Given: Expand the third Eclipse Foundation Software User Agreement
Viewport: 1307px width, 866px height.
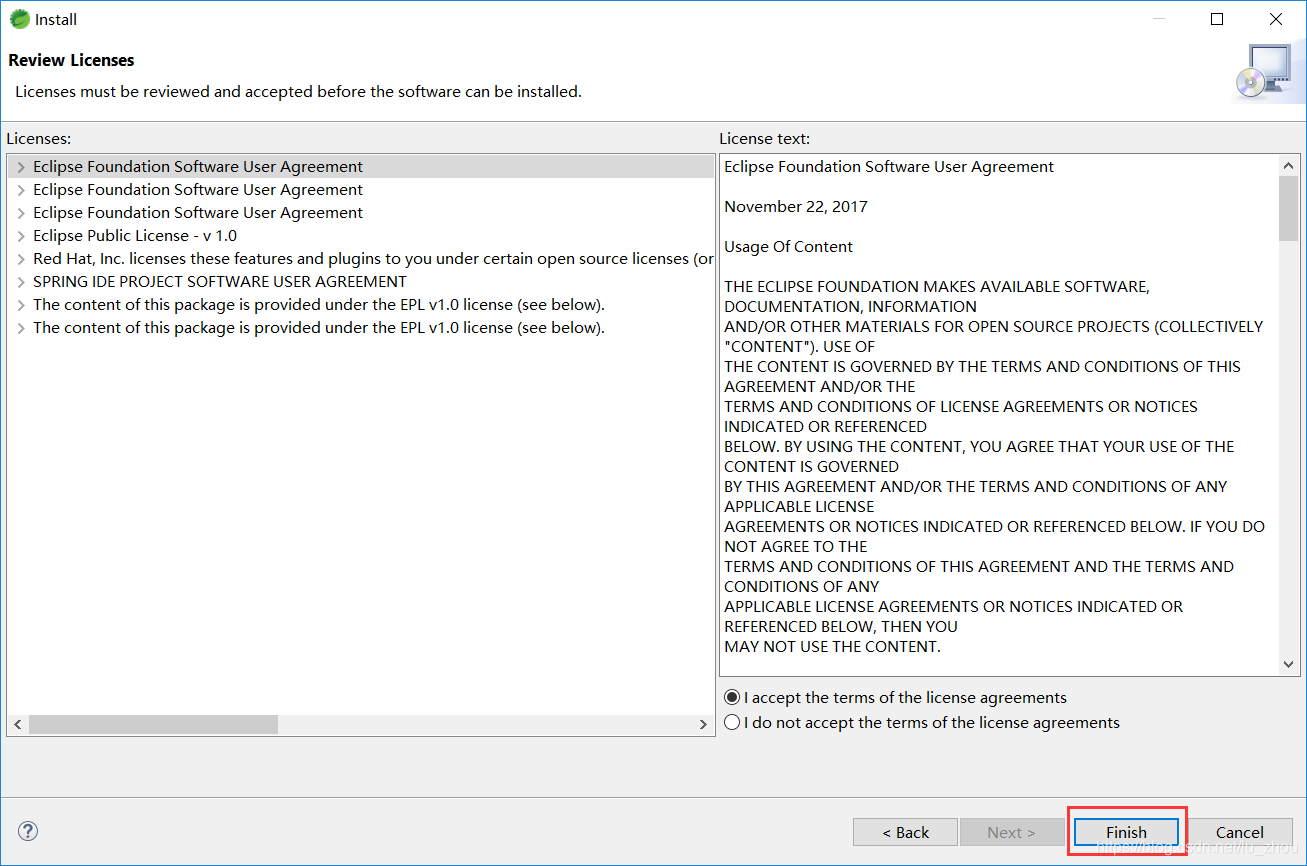Looking at the screenshot, I should click(x=20, y=213).
